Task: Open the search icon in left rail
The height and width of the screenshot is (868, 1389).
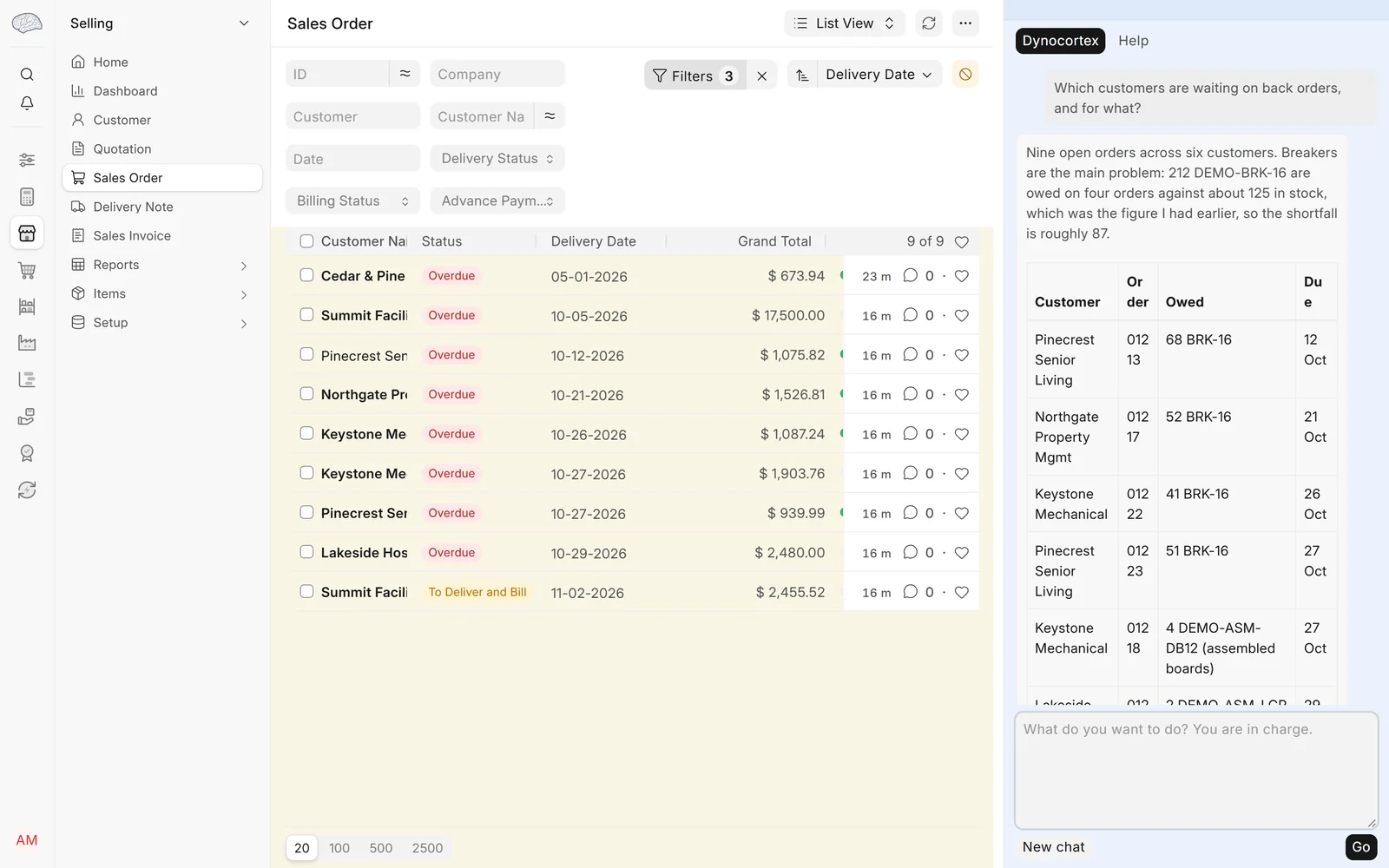Action: coord(27,75)
